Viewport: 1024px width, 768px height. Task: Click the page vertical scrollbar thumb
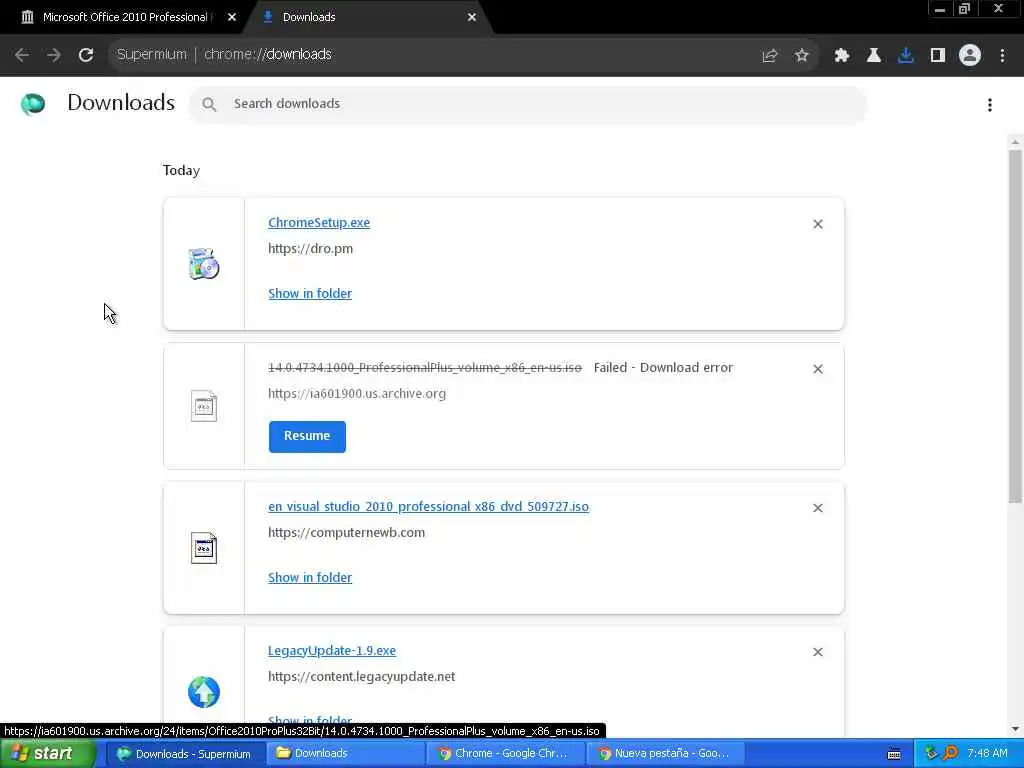click(x=1015, y=327)
